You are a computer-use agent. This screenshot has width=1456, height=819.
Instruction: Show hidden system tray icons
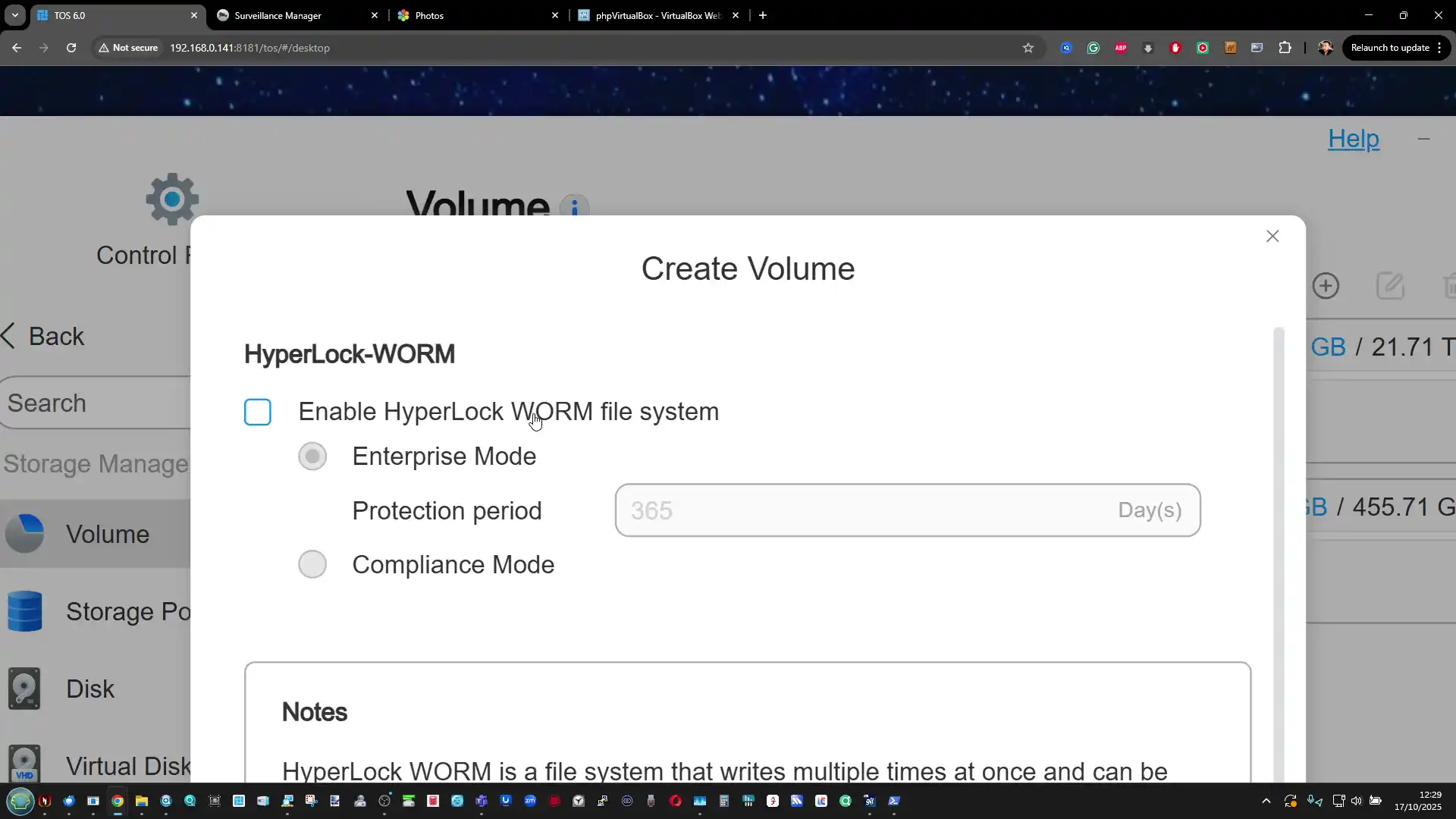tap(1266, 801)
